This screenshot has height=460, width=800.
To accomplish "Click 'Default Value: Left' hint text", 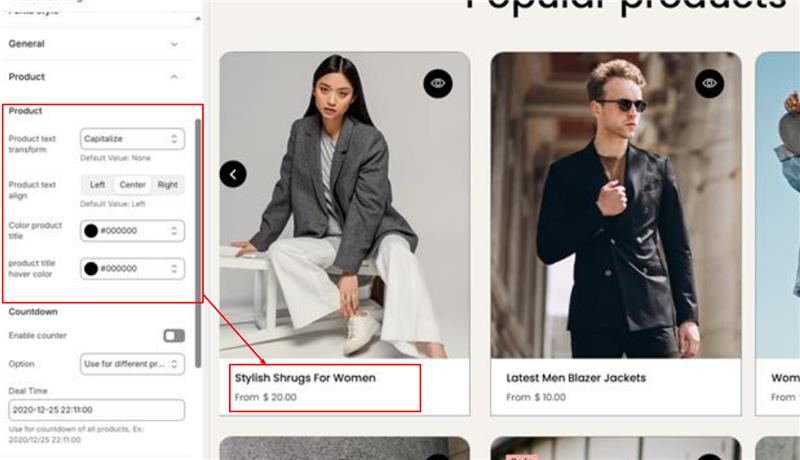I will tap(113, 204).
